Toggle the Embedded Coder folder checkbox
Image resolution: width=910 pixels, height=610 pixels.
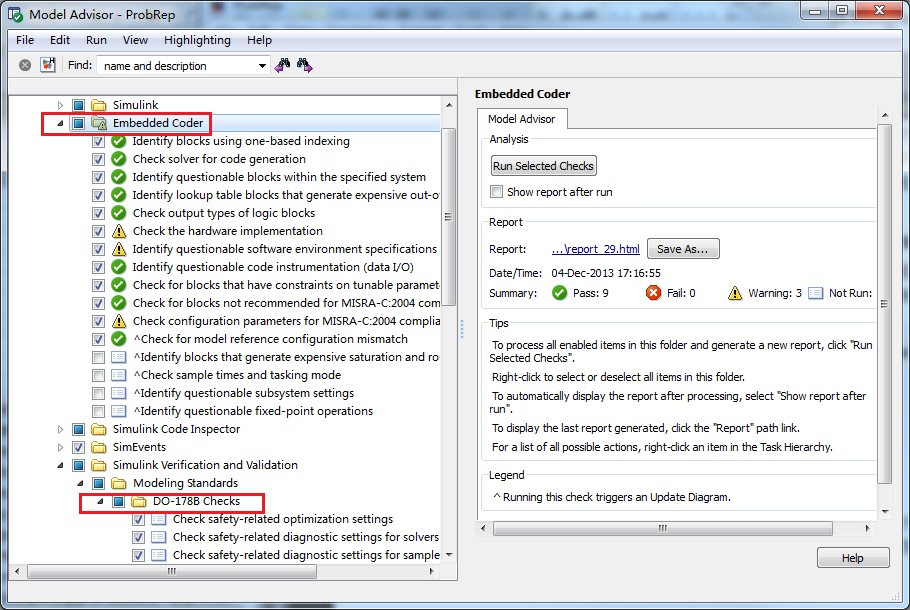78,123
